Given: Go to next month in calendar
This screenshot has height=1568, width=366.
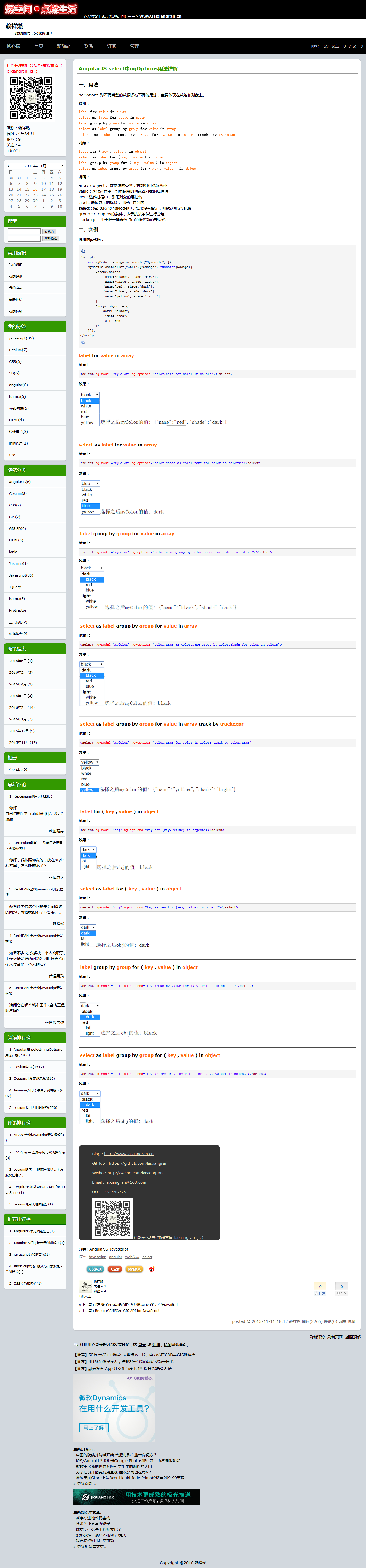Looking at the screenshot, I should [x=62, y=166].
